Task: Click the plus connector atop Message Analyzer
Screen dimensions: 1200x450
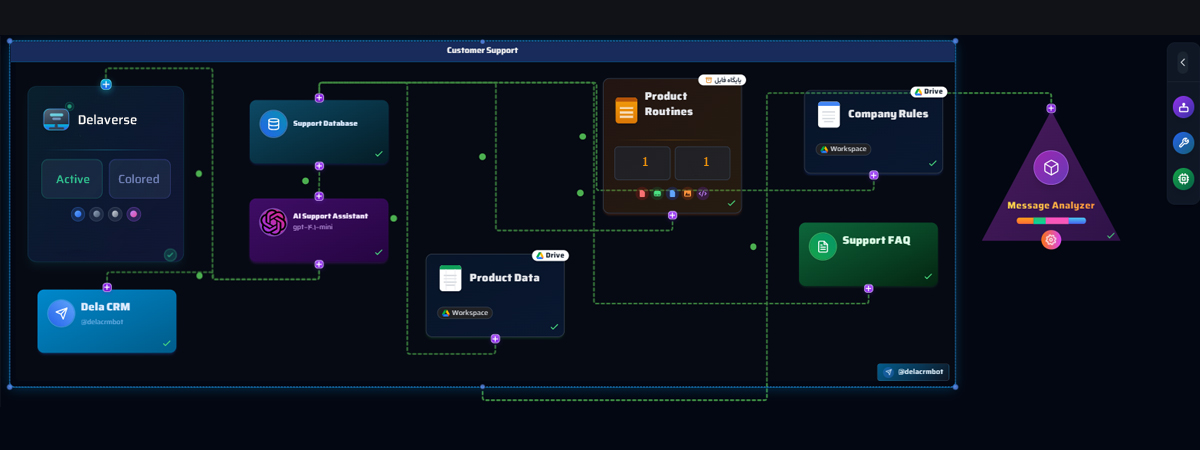Action: (1051, 108)
